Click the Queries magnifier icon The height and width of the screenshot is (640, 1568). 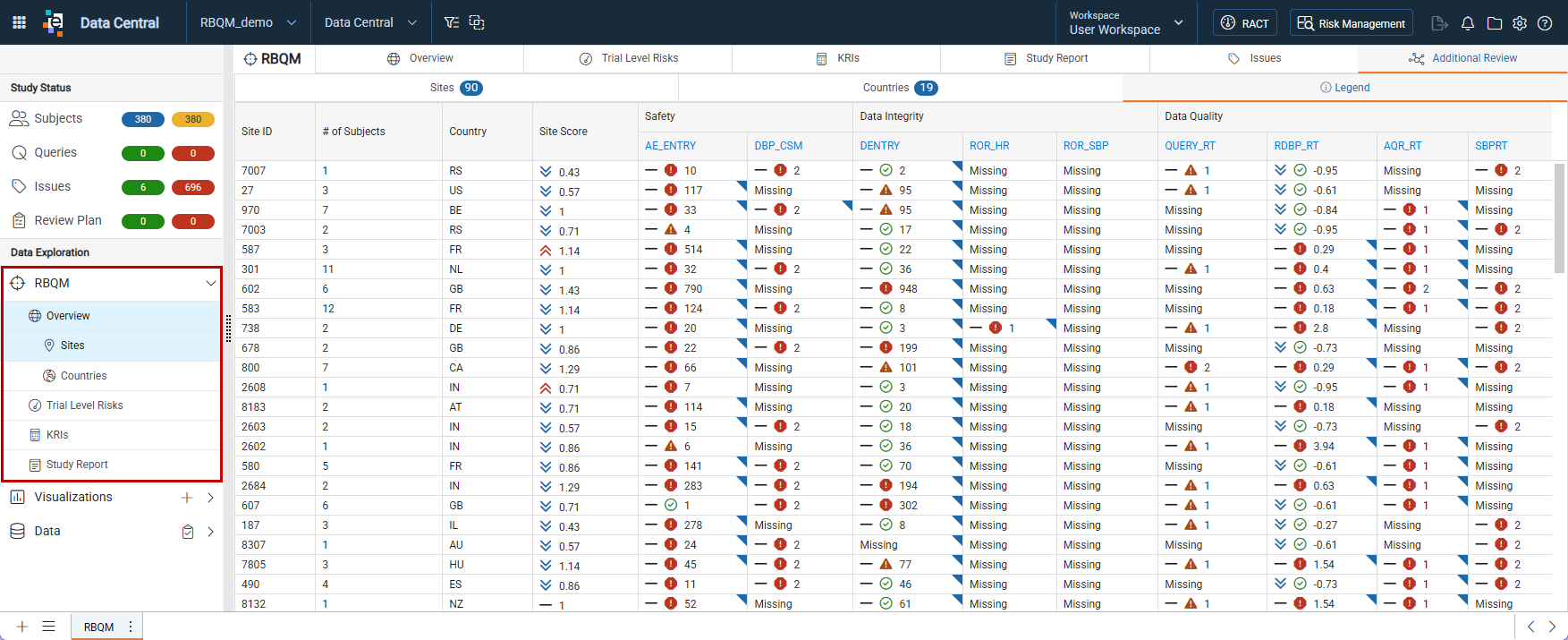(x=19, y=152)
